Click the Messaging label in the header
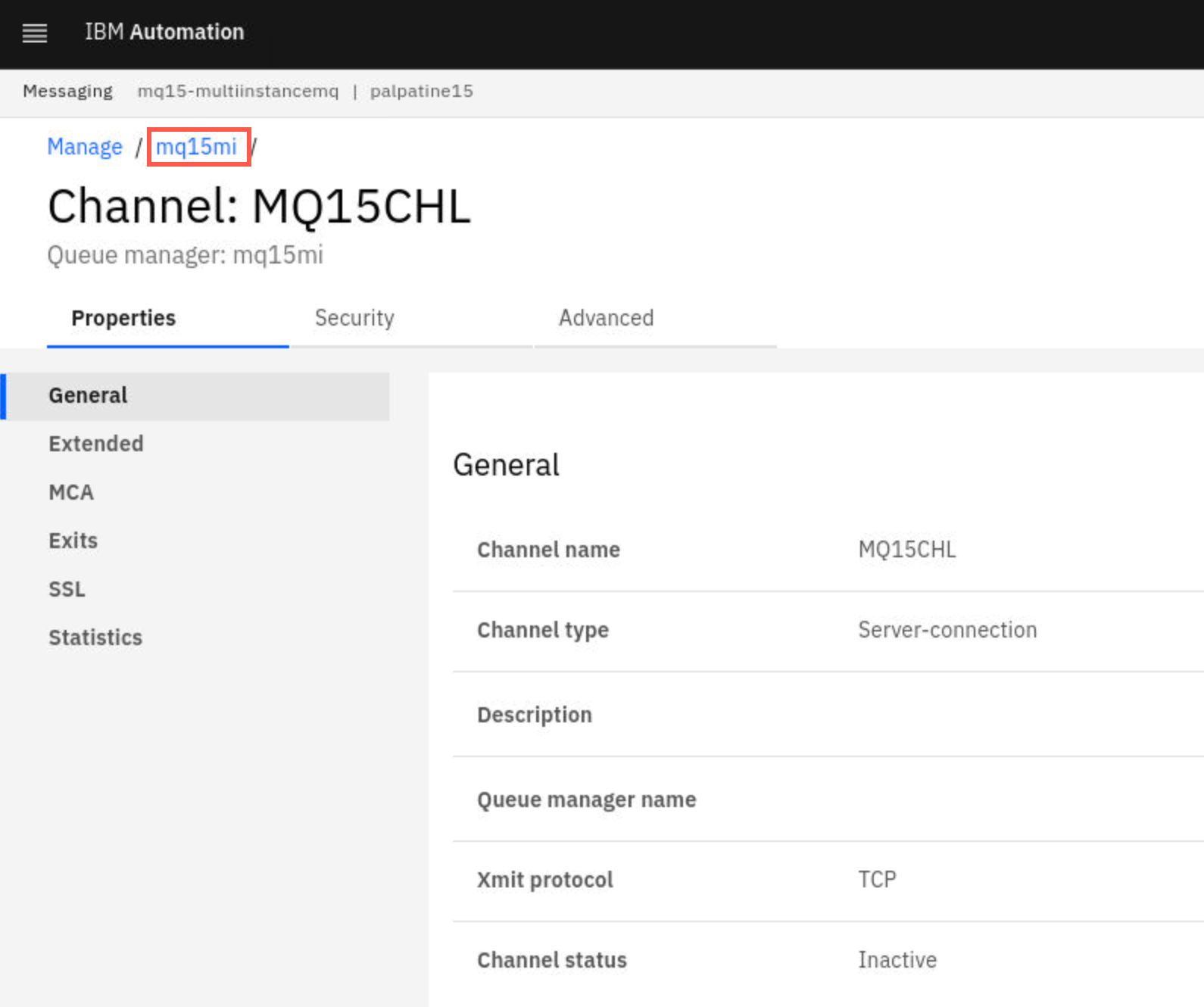1204x1007 pixels. click(67, 92)
